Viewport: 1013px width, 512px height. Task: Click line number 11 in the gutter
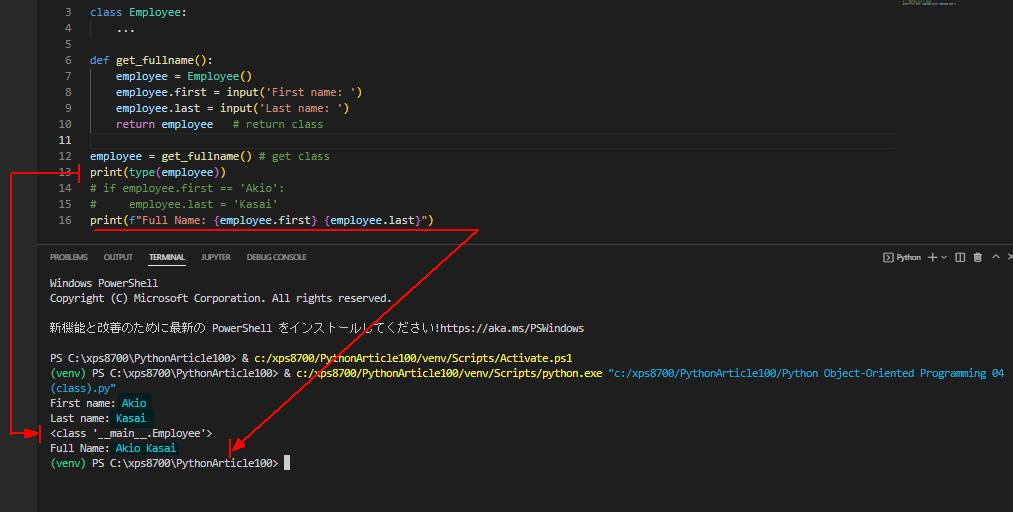pyautogui.click(x=65, y=140)
